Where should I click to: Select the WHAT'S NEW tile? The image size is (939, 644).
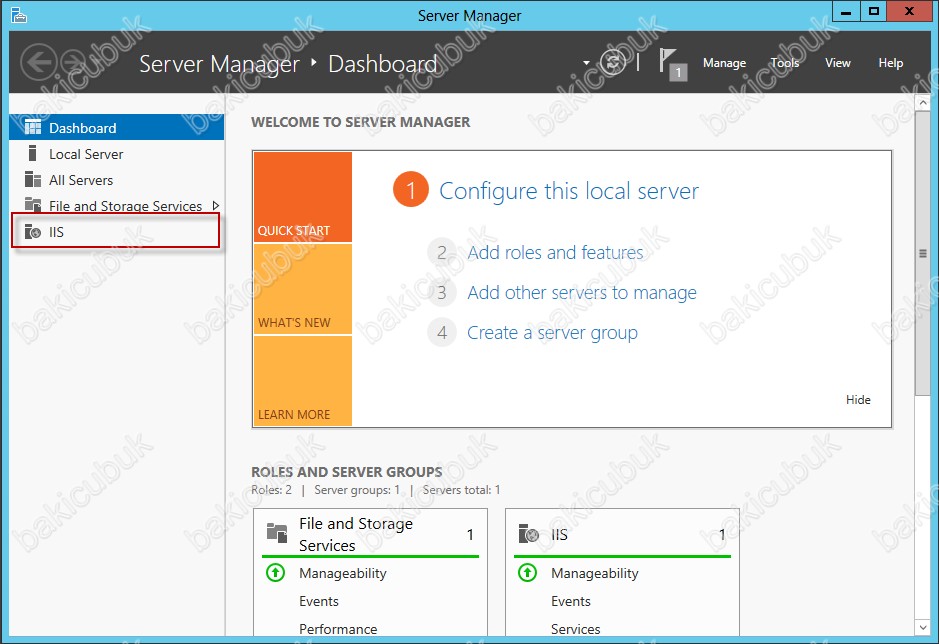pyautogui.click(x=302, y=289)
